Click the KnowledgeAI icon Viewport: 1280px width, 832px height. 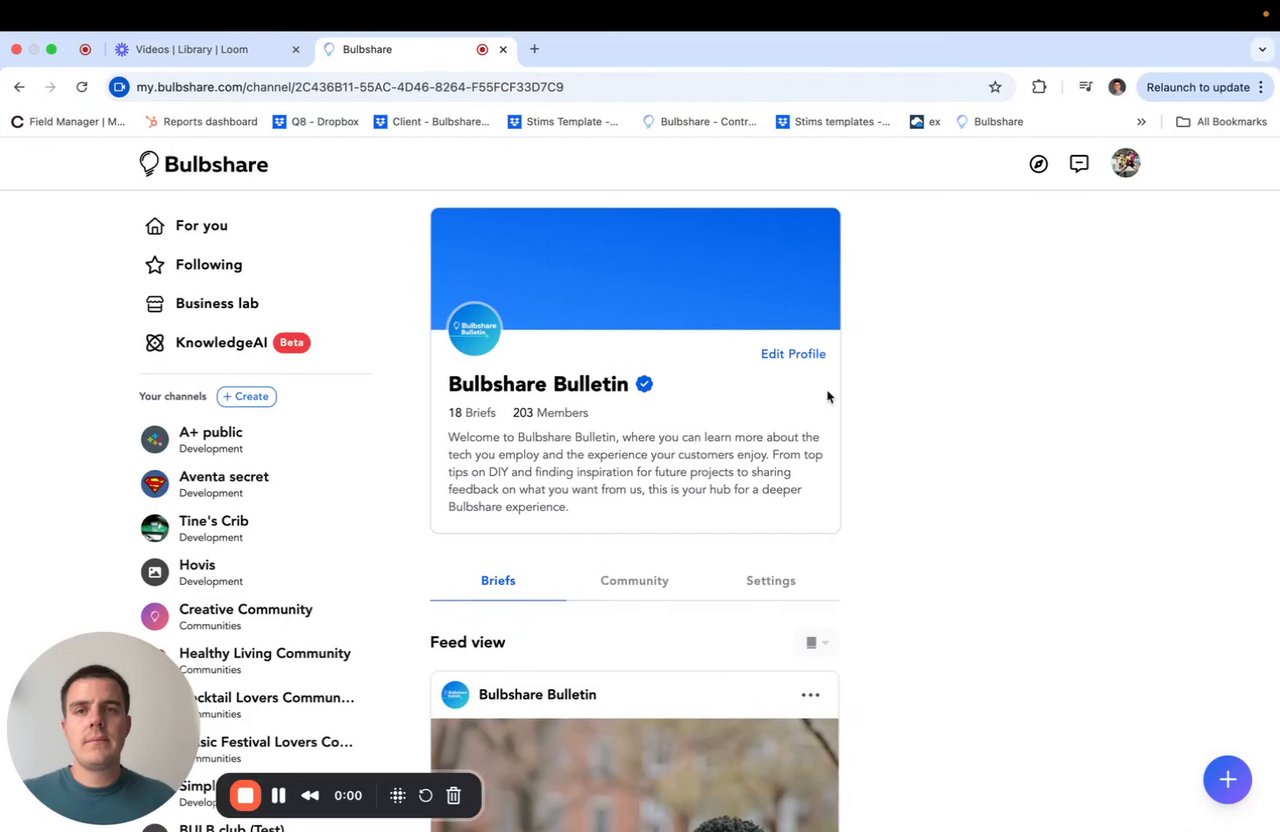coord(155,343)
